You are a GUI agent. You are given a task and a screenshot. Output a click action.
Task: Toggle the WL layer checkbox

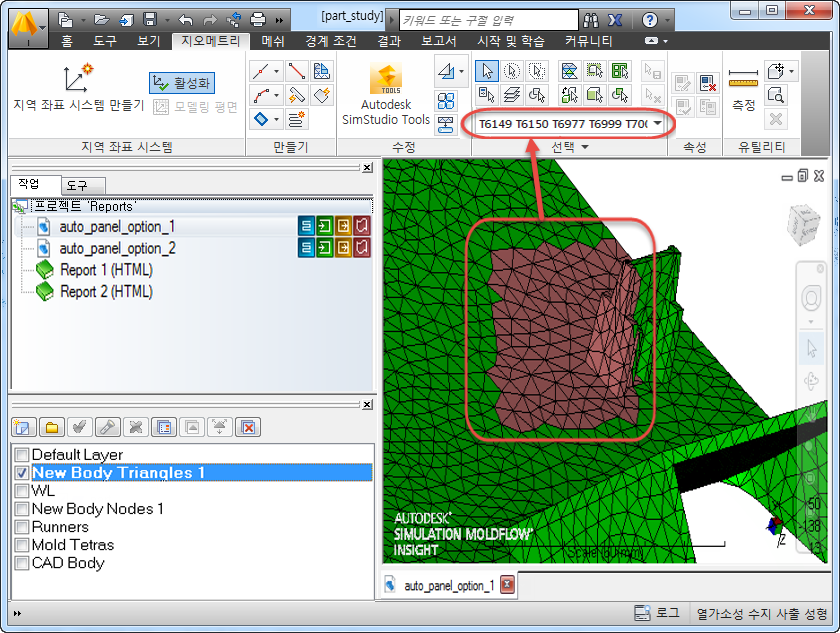[21, 491]
